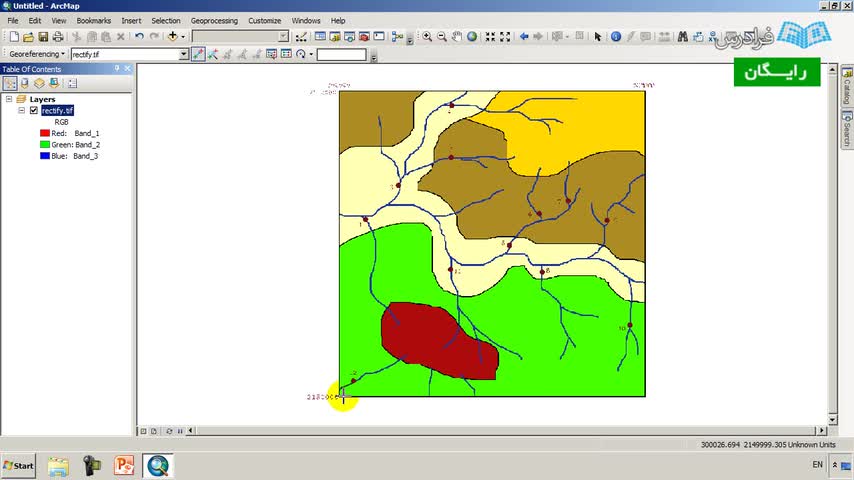Viewport: 854px width, 480px height.
Task: Open the ModelBuilder window
Action: [x=397, y=37]
